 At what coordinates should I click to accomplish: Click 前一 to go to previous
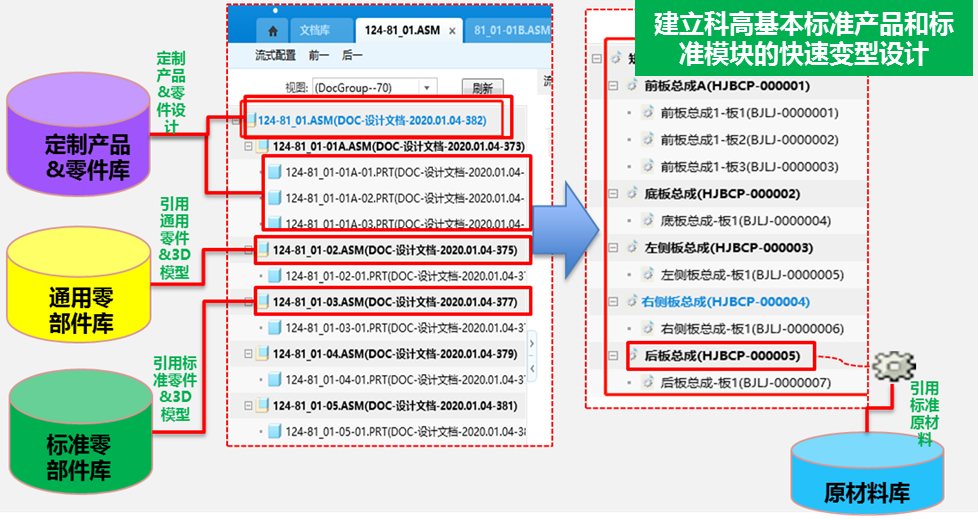(x=319, y=56)
